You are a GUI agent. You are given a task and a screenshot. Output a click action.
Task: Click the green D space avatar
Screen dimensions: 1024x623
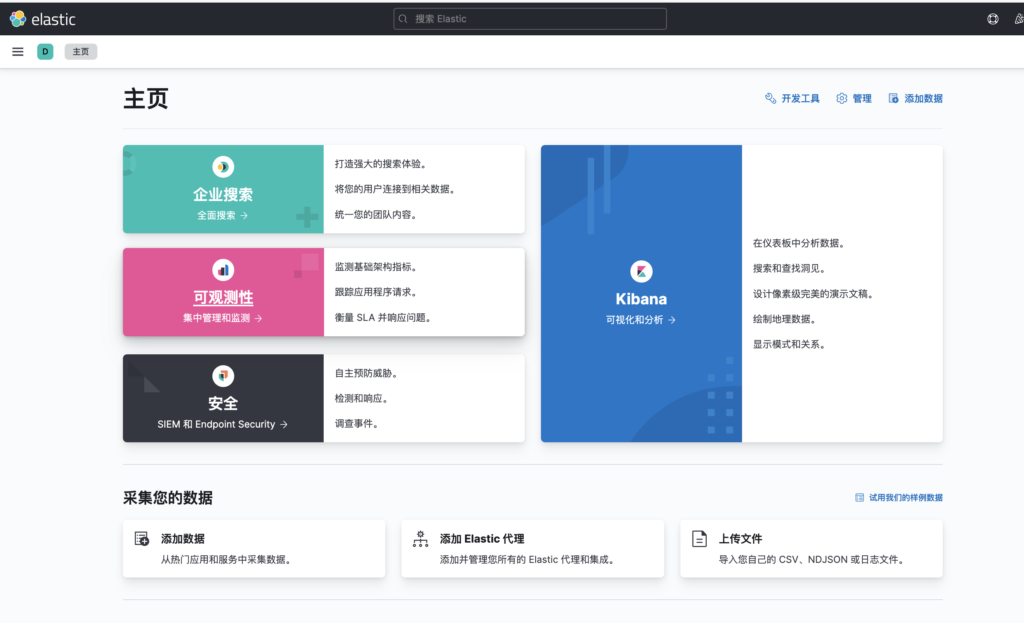click(45, 52)
